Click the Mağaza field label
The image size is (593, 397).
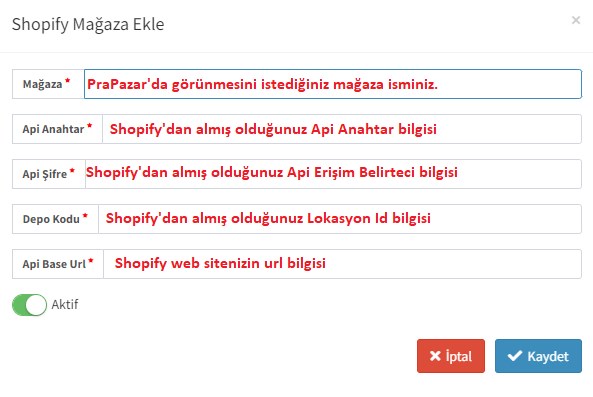42,84
